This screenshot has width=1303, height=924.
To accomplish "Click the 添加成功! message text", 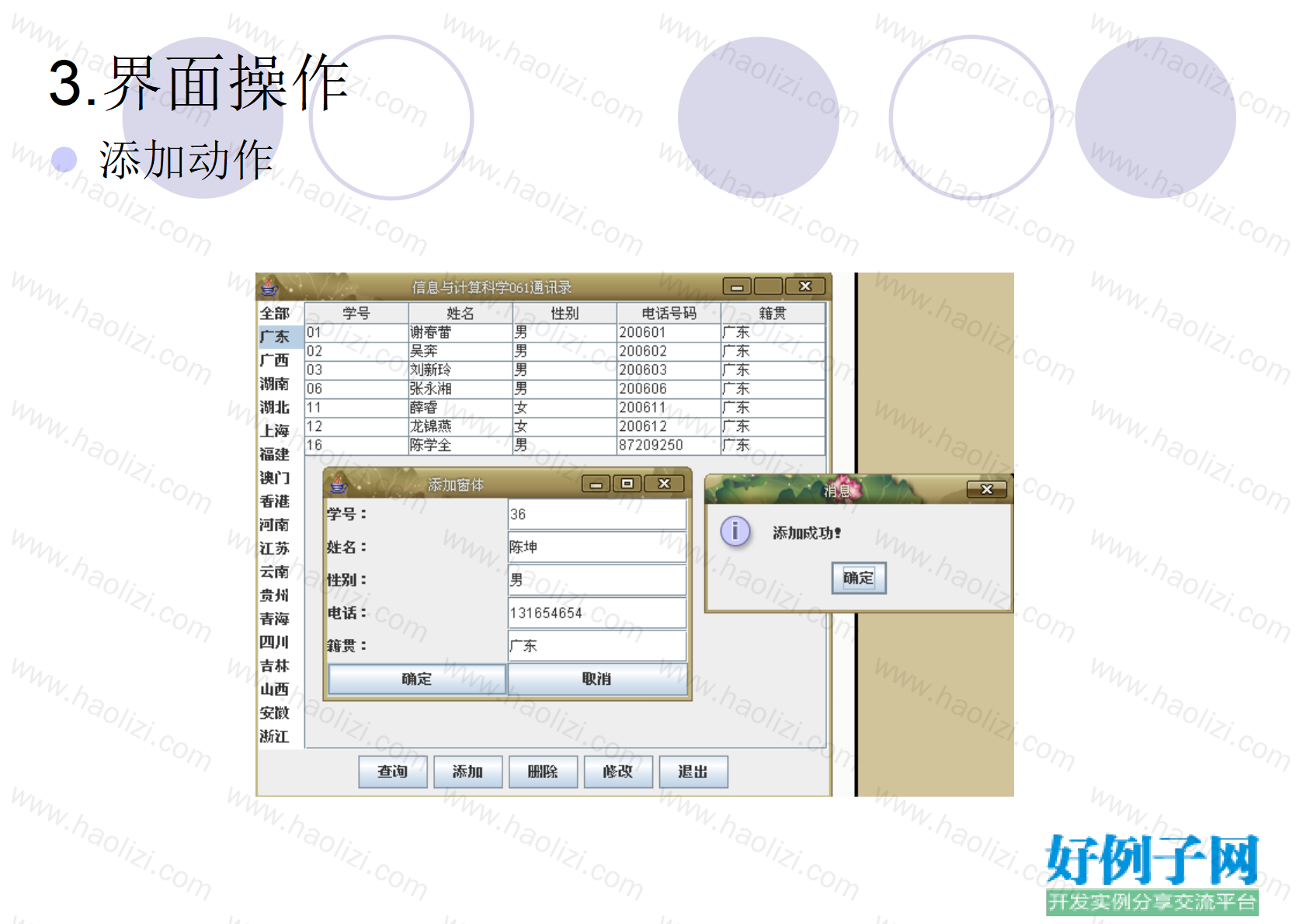I will 807,533.
